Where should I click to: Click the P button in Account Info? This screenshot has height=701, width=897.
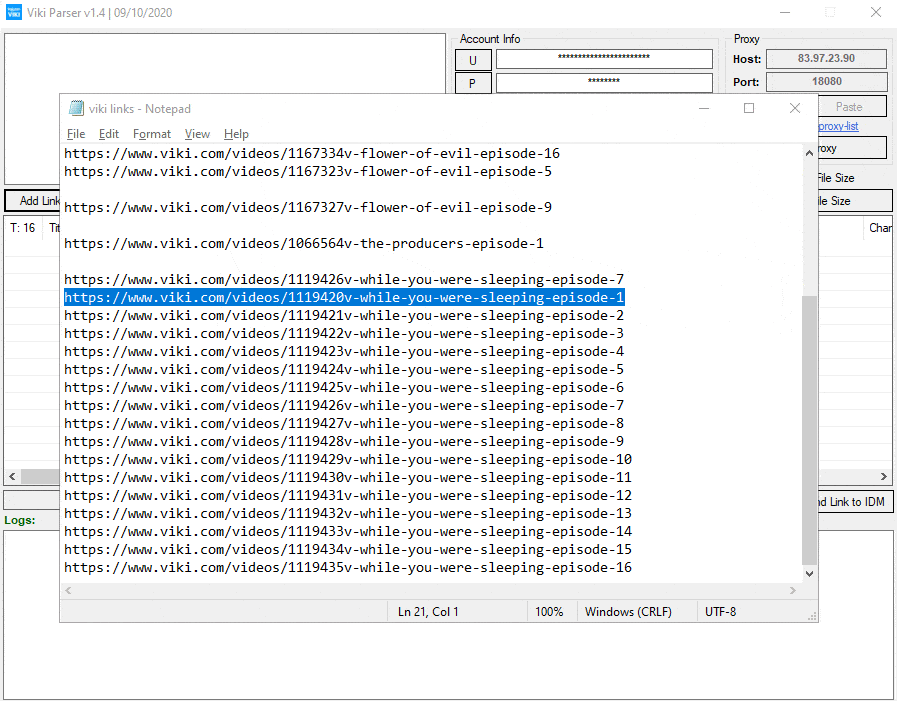click(x=473, y=83)
